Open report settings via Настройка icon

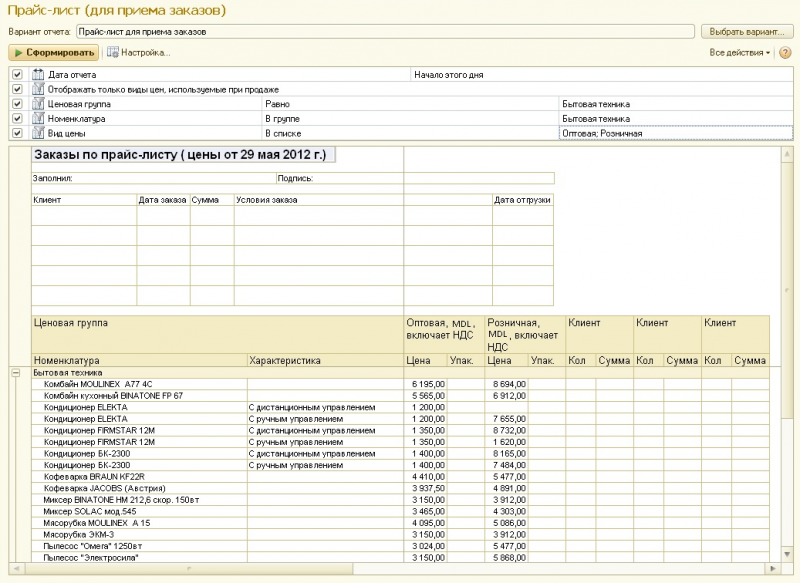click(x=113, y=52)
